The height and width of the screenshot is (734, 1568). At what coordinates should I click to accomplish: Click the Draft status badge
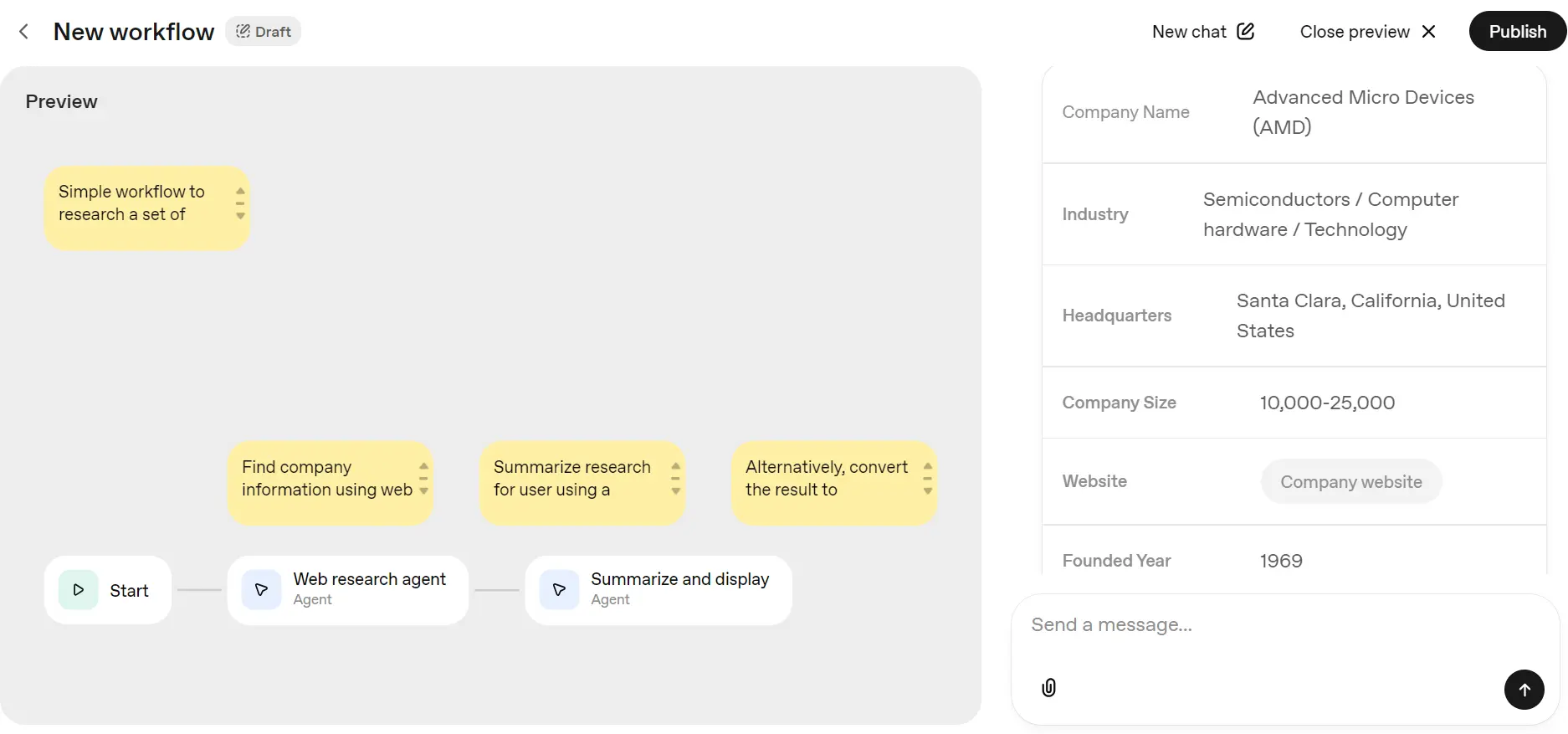[264, 32]
